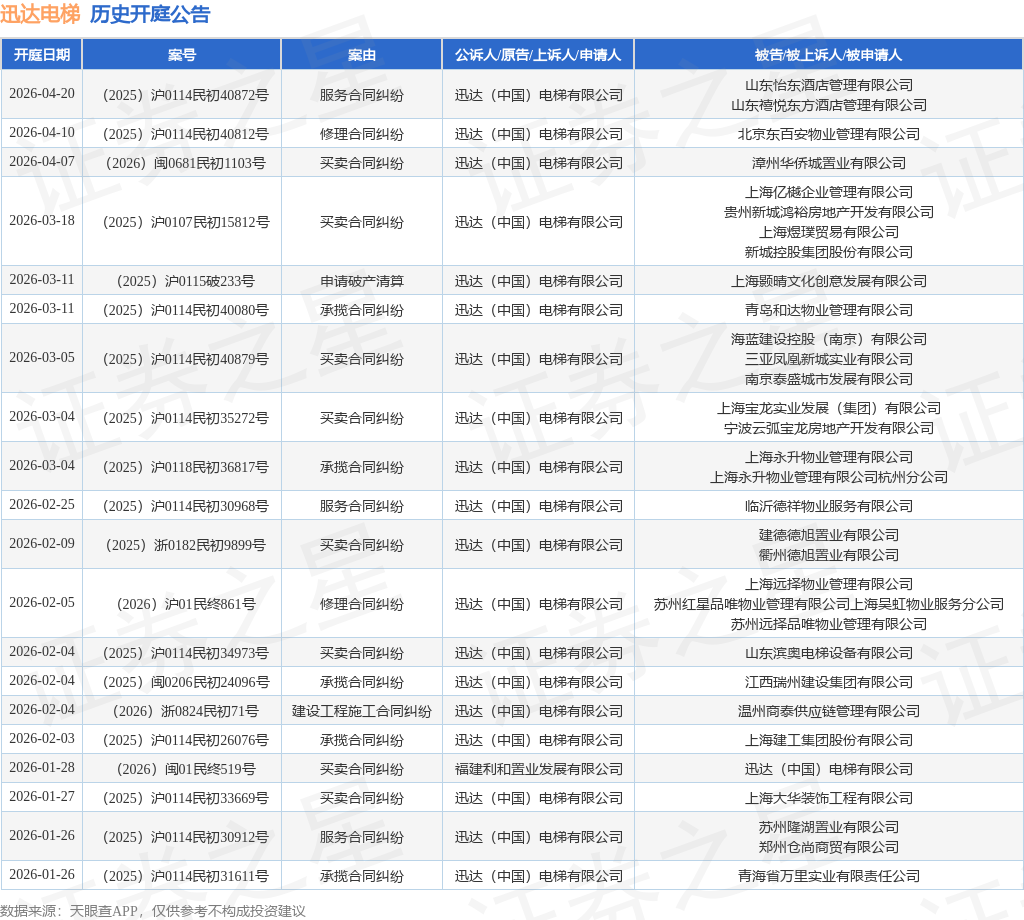Select case number (2025)沪0118民初36817号
1024x920 pixels.
click(x=185, y=468)
